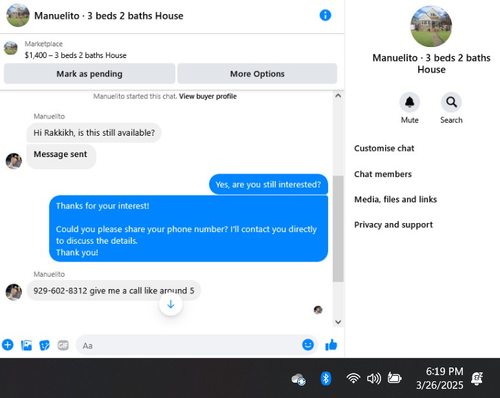Open more actions via blue plus icon

coord(8,345)
